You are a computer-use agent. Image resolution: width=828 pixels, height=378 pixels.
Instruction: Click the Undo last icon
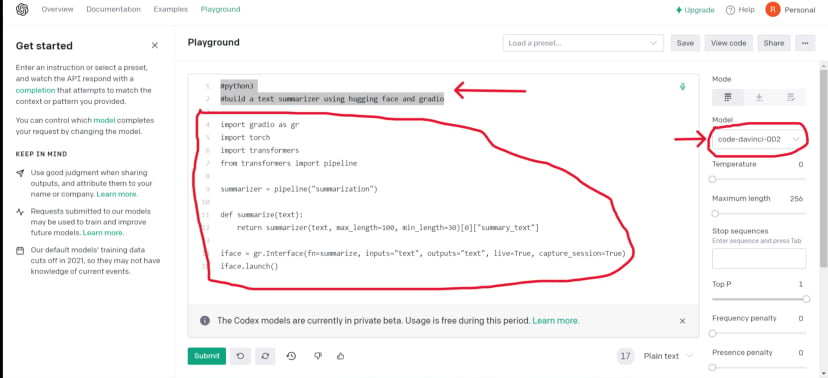(240, 356)
